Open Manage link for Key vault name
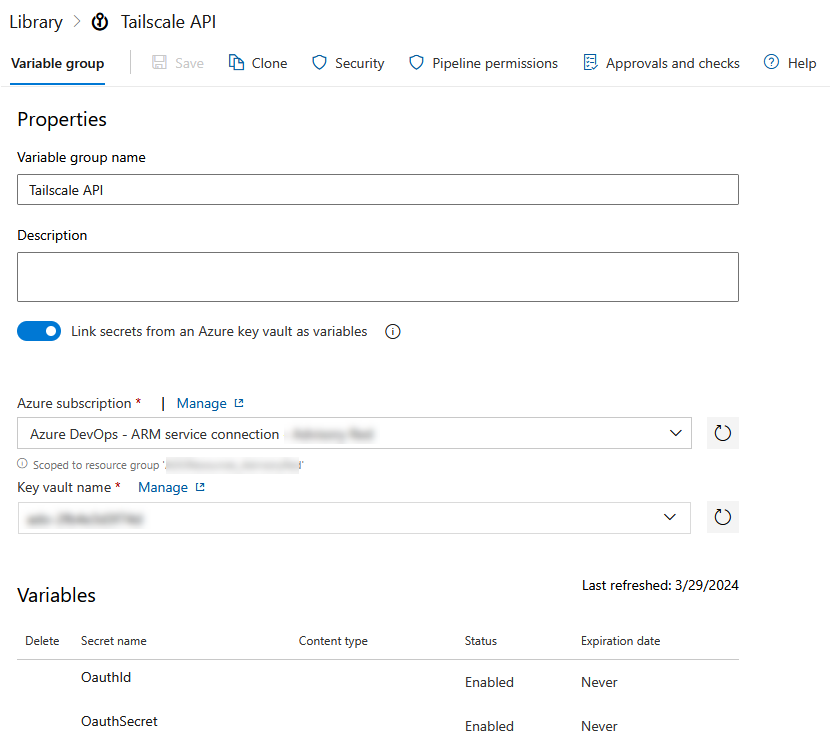This screenshot has width=830, height=747. pos(163,488)
